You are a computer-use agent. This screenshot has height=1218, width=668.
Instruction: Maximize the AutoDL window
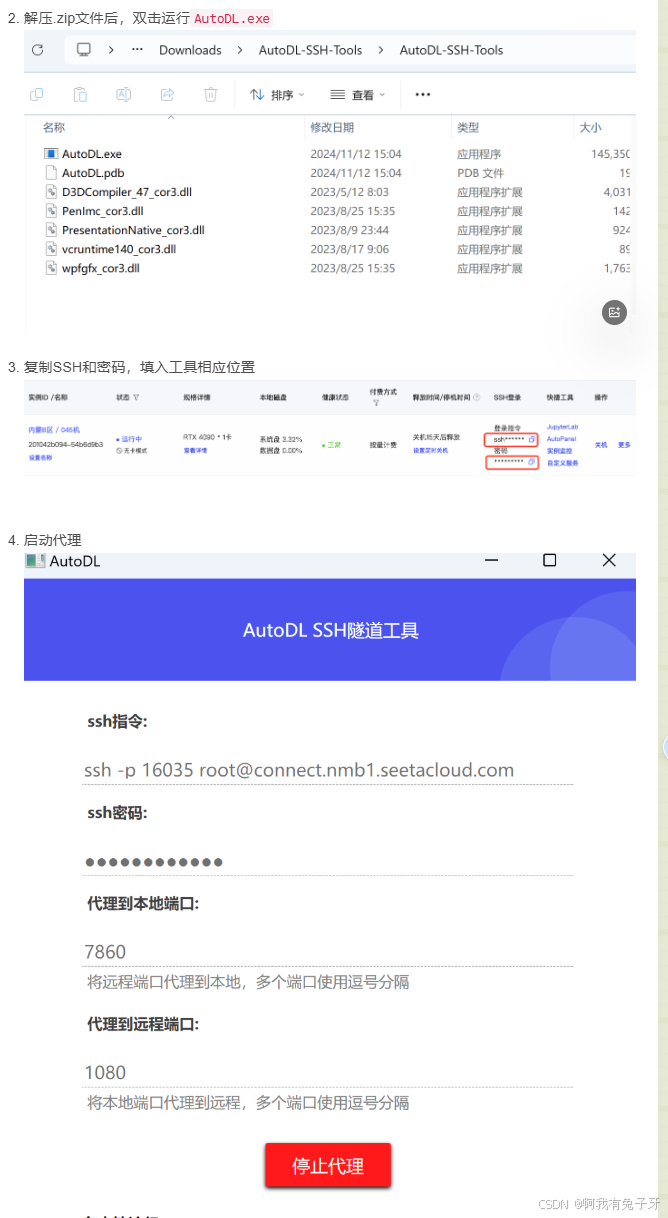(549, 561)
